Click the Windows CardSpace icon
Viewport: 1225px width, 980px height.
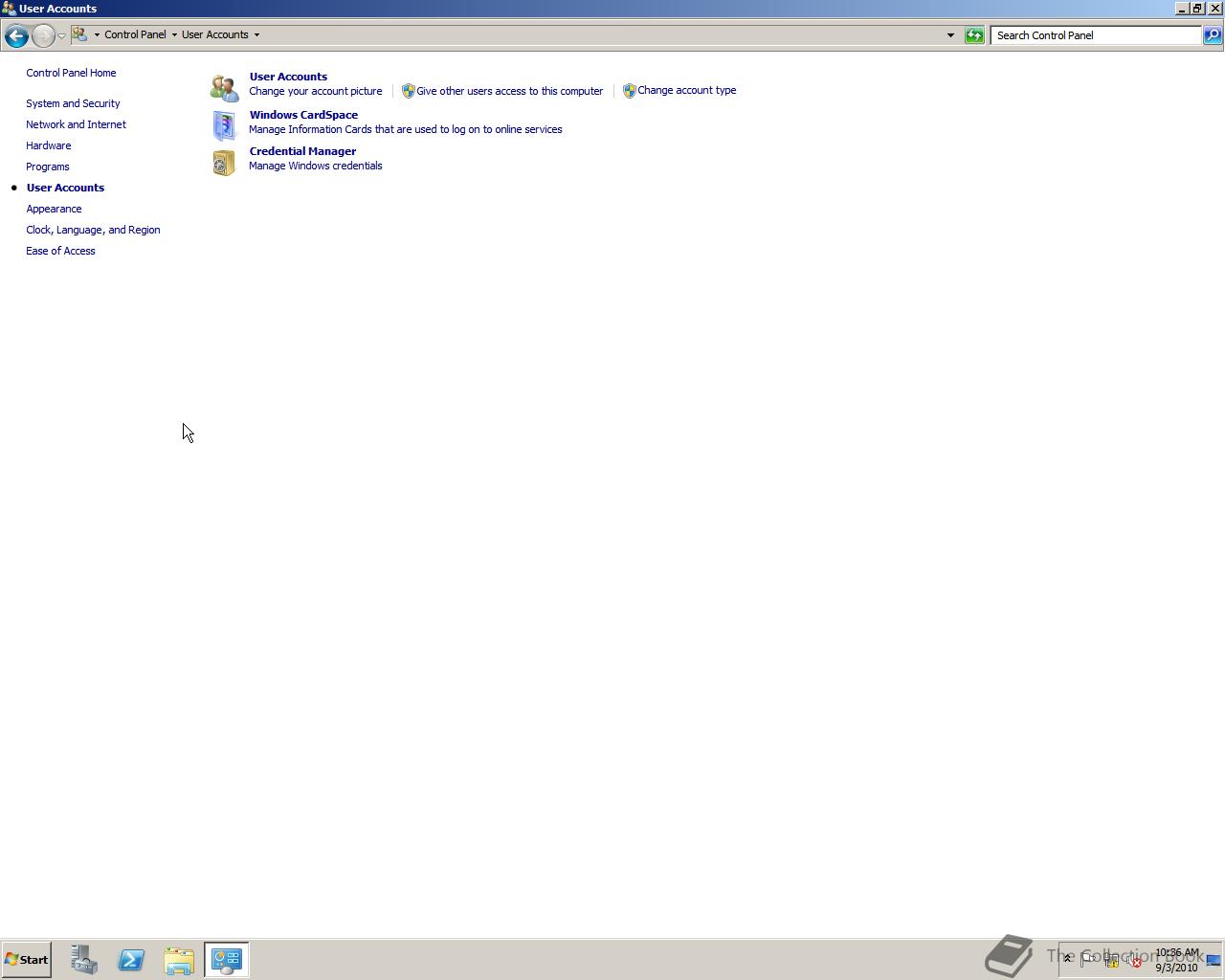pyautogui.click(x=224, y=125)
